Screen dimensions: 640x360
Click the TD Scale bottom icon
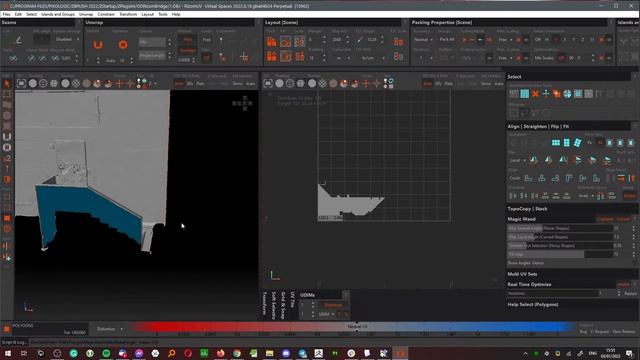pos(398,56)
